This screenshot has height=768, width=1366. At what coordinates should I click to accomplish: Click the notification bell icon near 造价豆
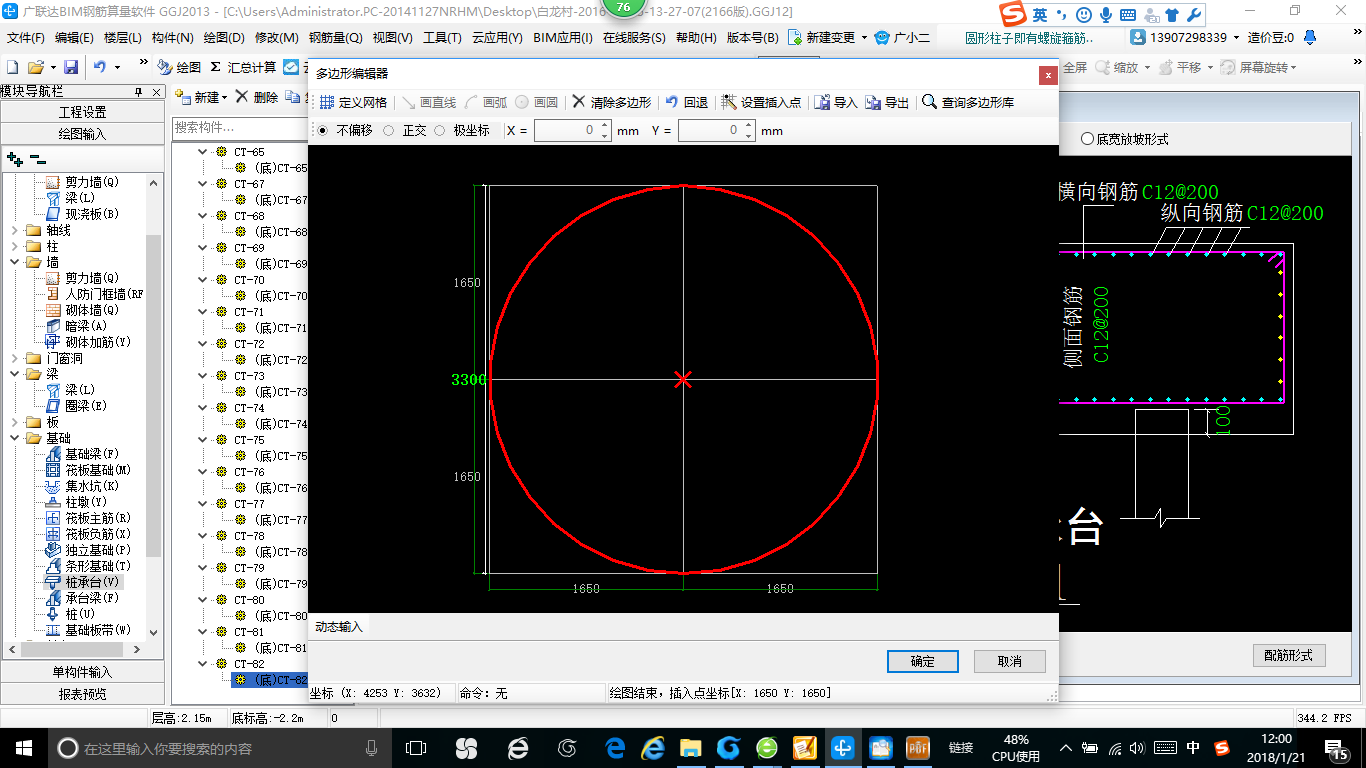click(x=1309, y=38)
